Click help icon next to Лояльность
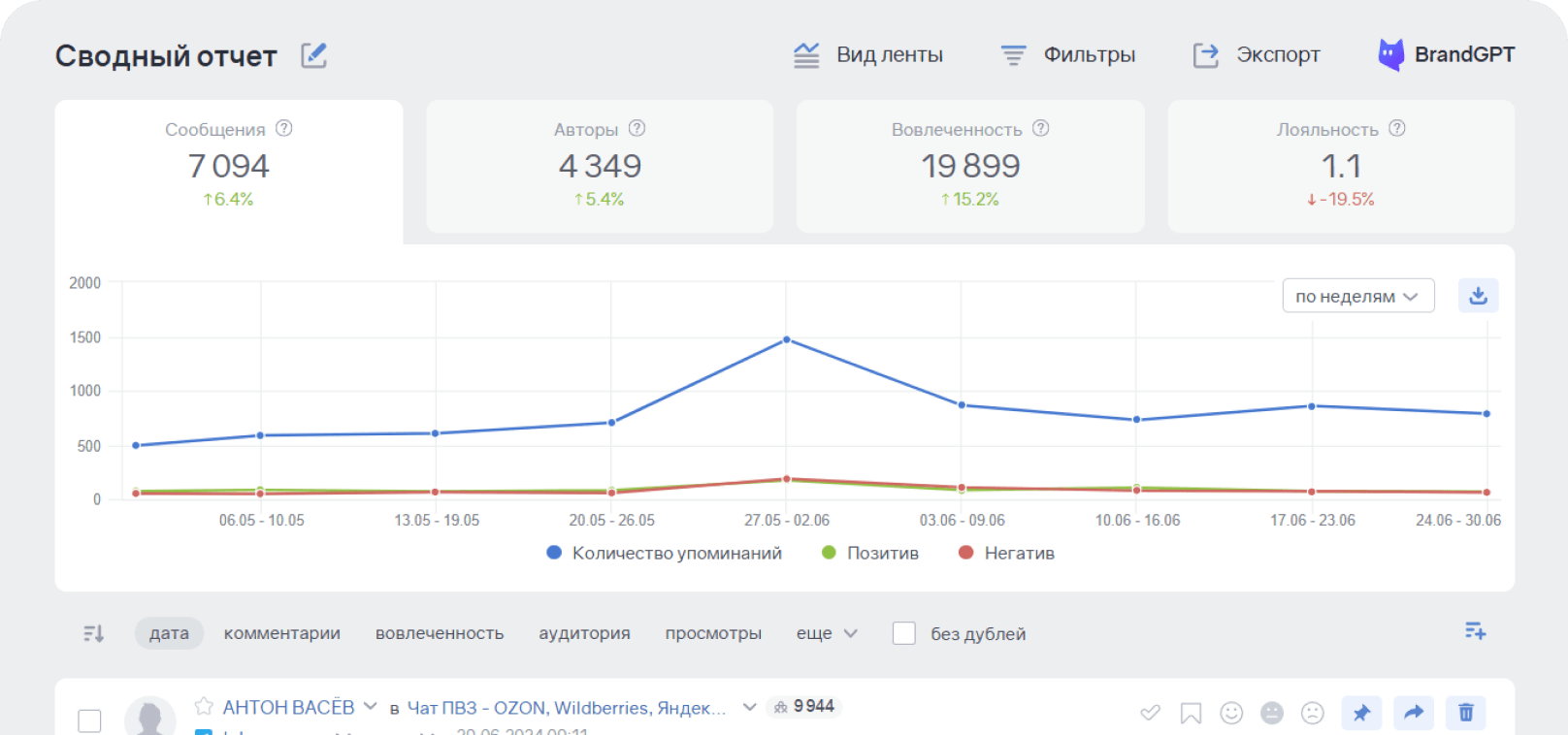This screenshot has width=1568, height=735. [1397, 128]
